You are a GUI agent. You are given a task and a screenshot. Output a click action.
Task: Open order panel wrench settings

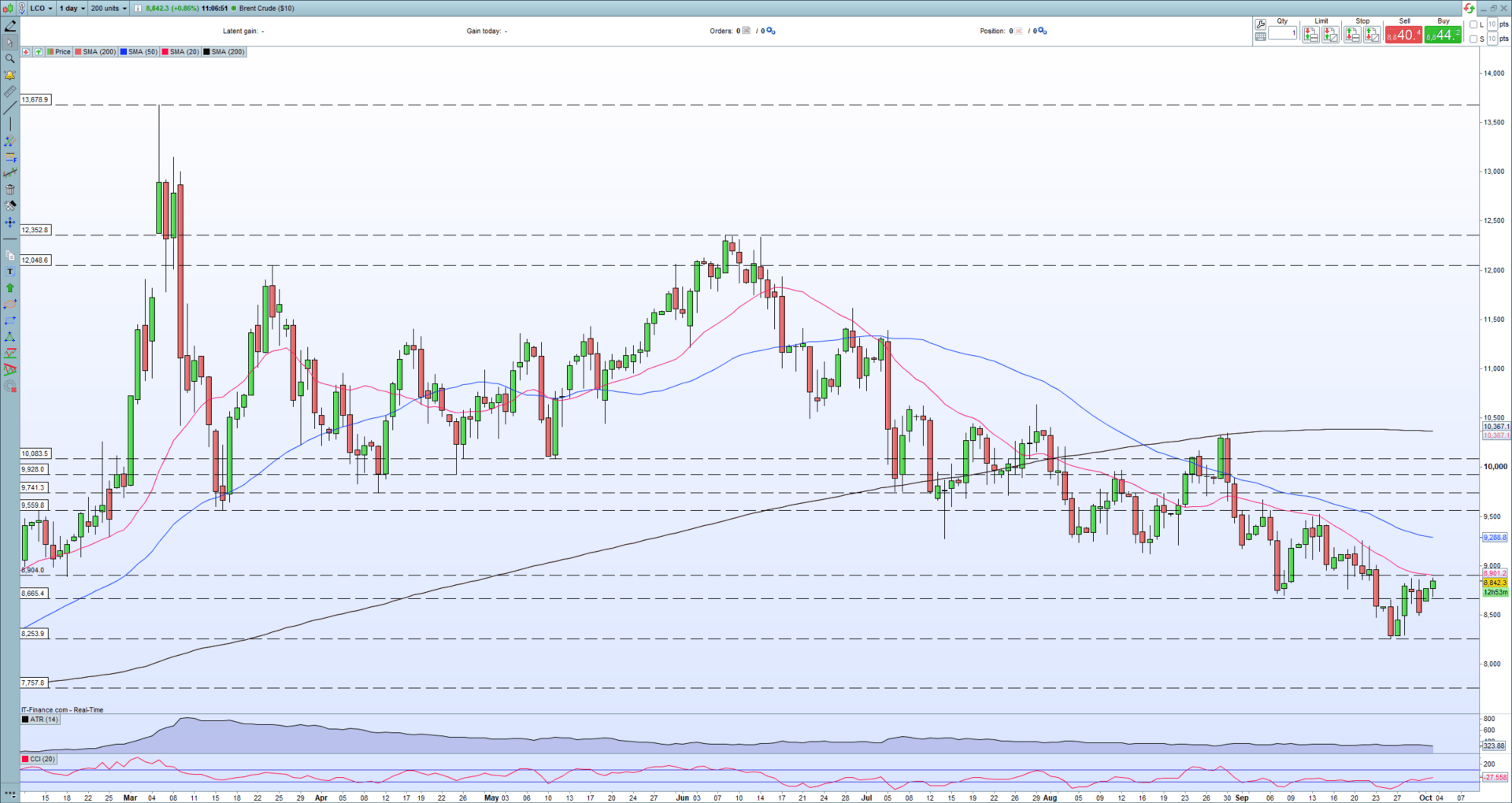(x=1261, y=24)
